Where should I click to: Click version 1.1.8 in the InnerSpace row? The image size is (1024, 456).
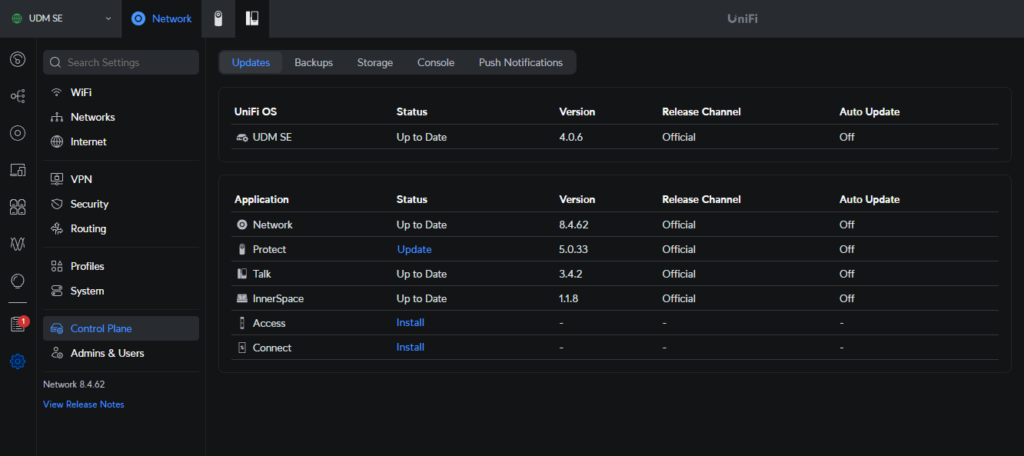click(x=569, y=299)
